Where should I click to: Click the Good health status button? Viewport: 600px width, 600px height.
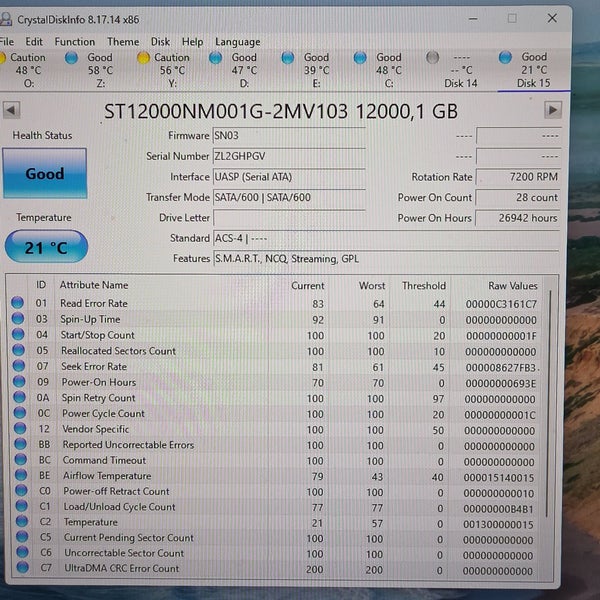pos(45,173)
